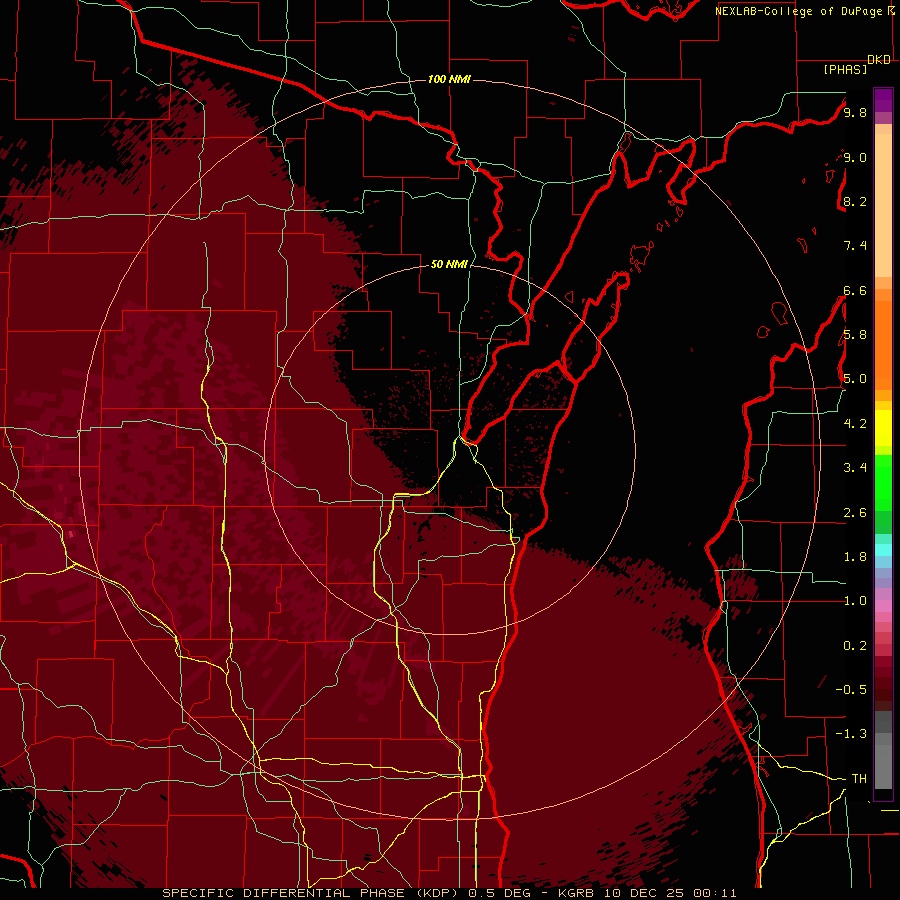Image resolution: width=900 pixels, height=900 pixels.
Task: Select the -1.3 legend value
Action: click(851, 735)
